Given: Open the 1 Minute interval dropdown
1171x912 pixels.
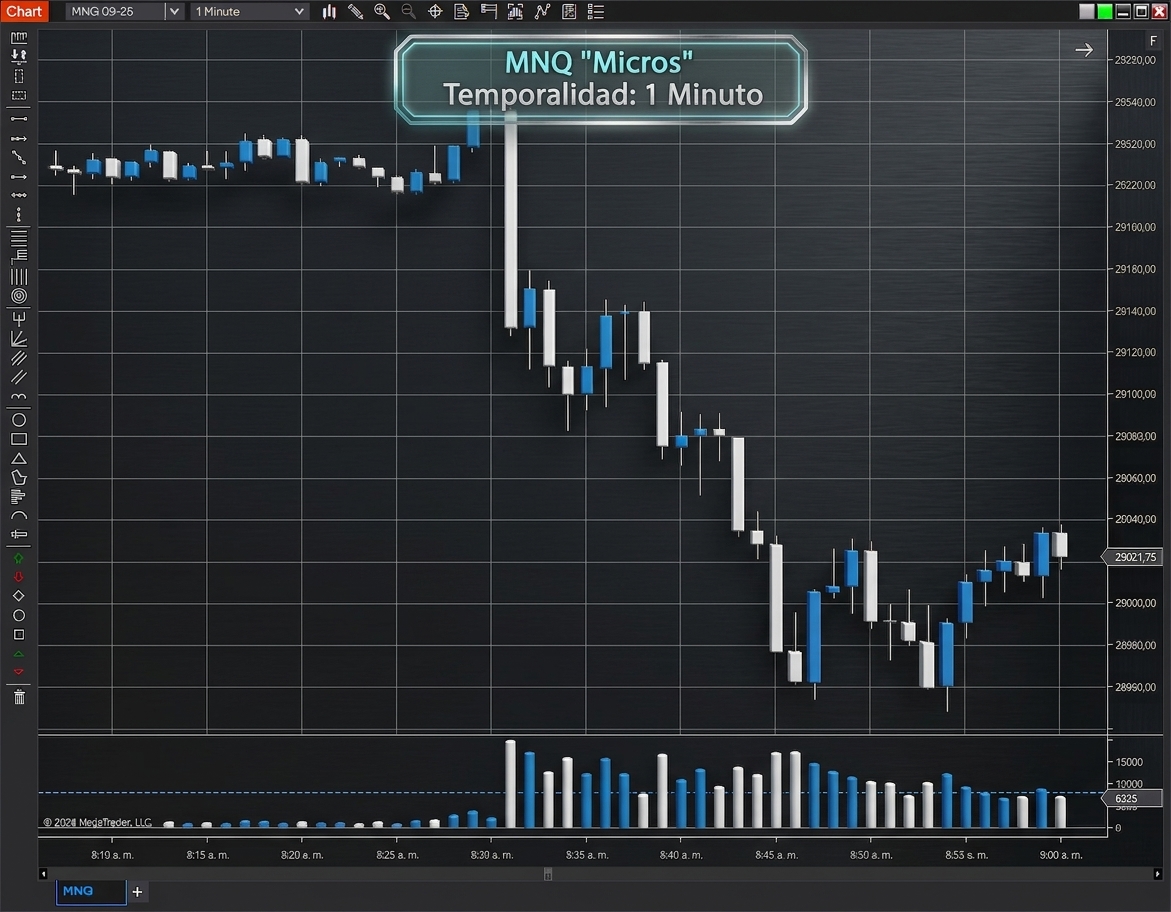Looking at the screenshot, I should tap(249, 11).
